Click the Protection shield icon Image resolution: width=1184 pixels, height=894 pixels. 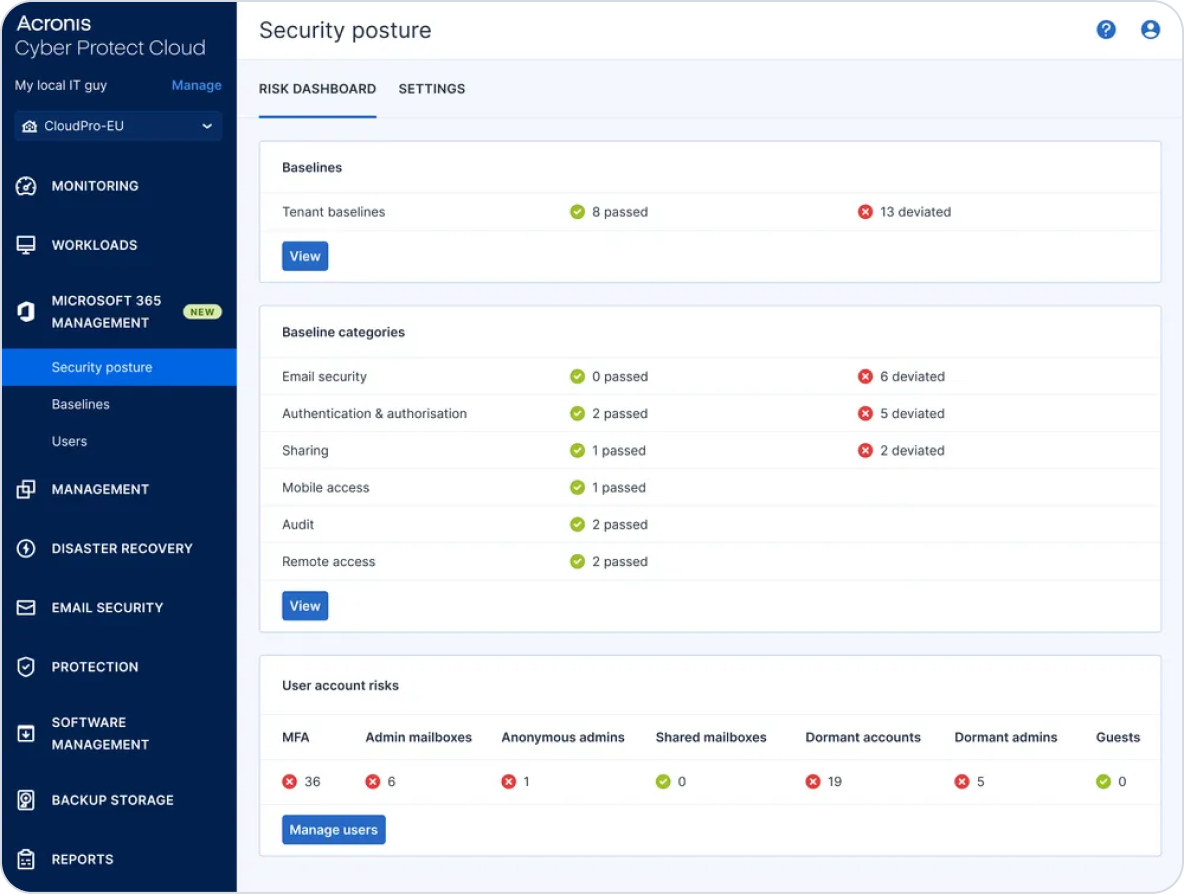[x=27, y=667]
